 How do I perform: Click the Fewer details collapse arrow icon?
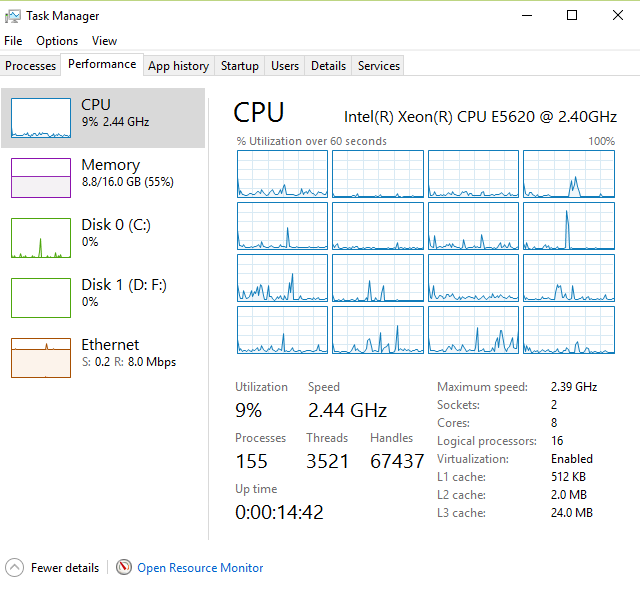(14, 567)
